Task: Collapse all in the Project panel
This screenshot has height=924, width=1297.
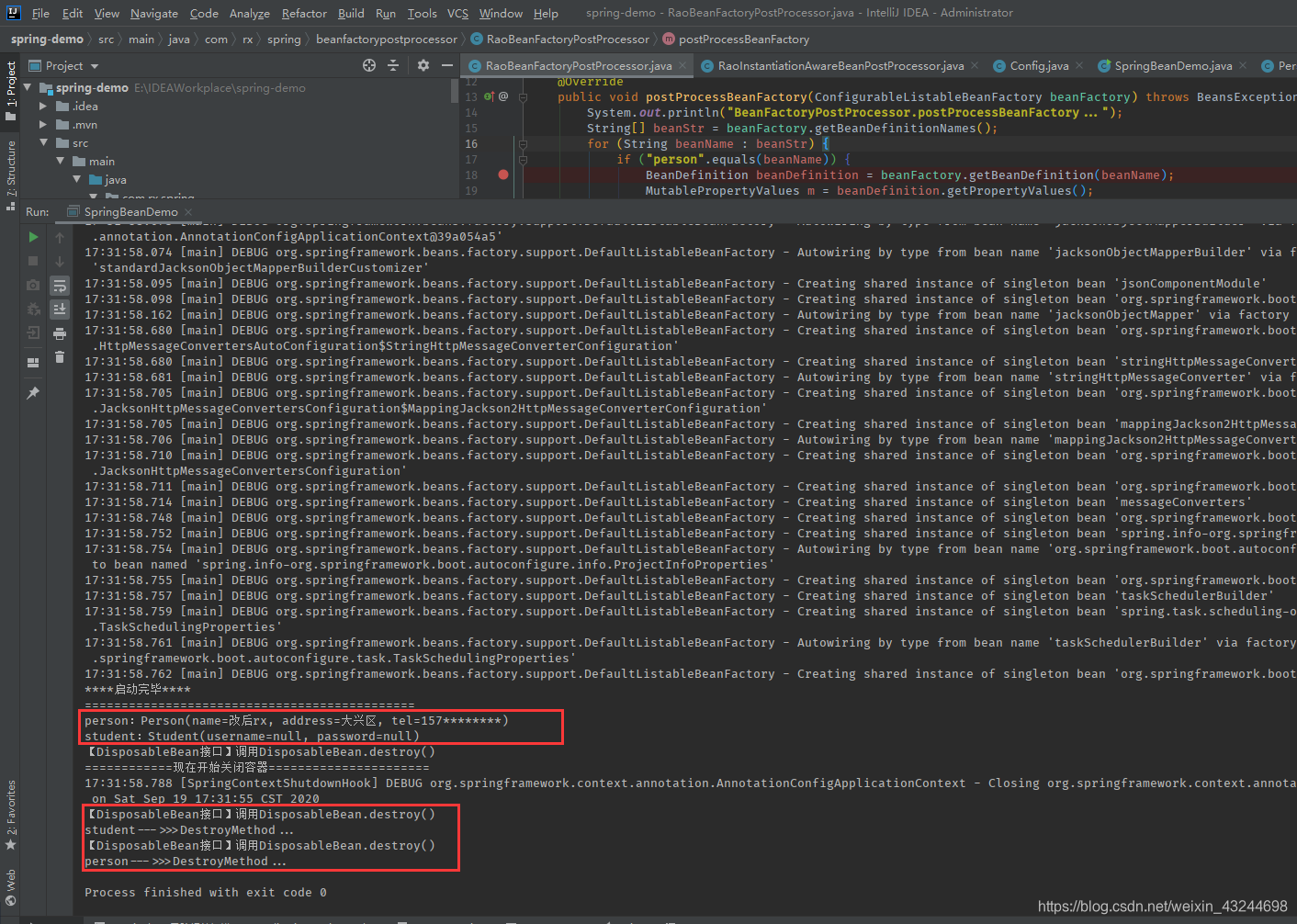Action: point(393,65)
